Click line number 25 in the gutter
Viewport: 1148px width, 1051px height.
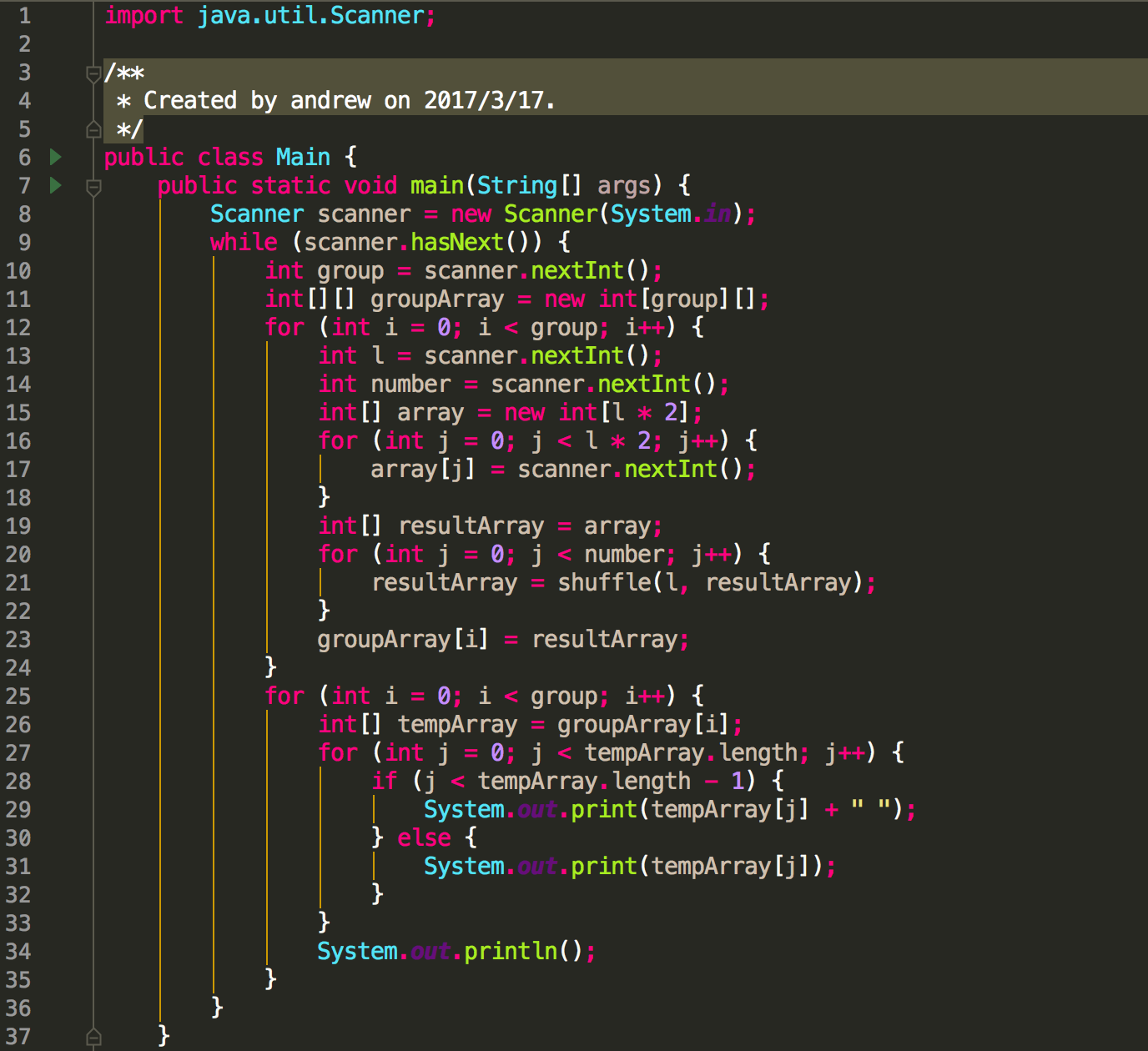[x=18, y=696]
